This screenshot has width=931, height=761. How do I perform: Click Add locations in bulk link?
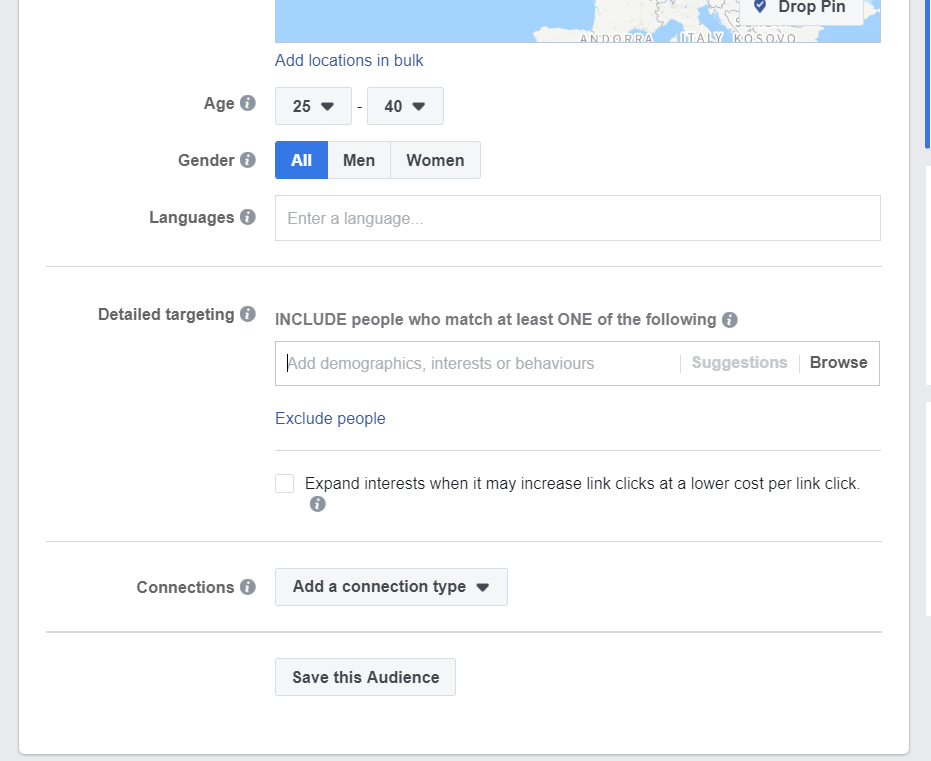coord(349,61)
